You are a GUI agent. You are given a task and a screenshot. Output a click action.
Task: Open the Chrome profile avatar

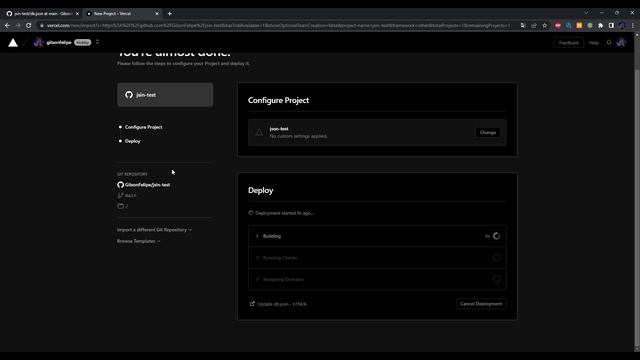621,25
